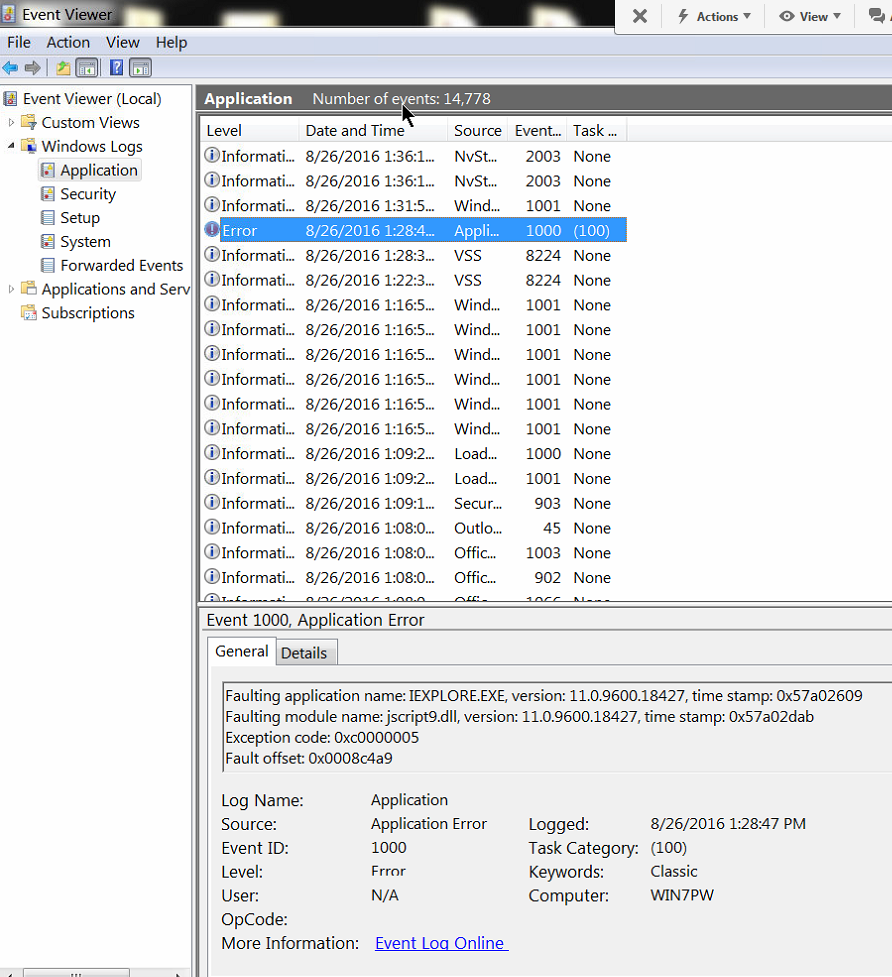The height and width of the screenshot is (977, 892).
Task: Click the System log icon
Action: coord(47,242)
